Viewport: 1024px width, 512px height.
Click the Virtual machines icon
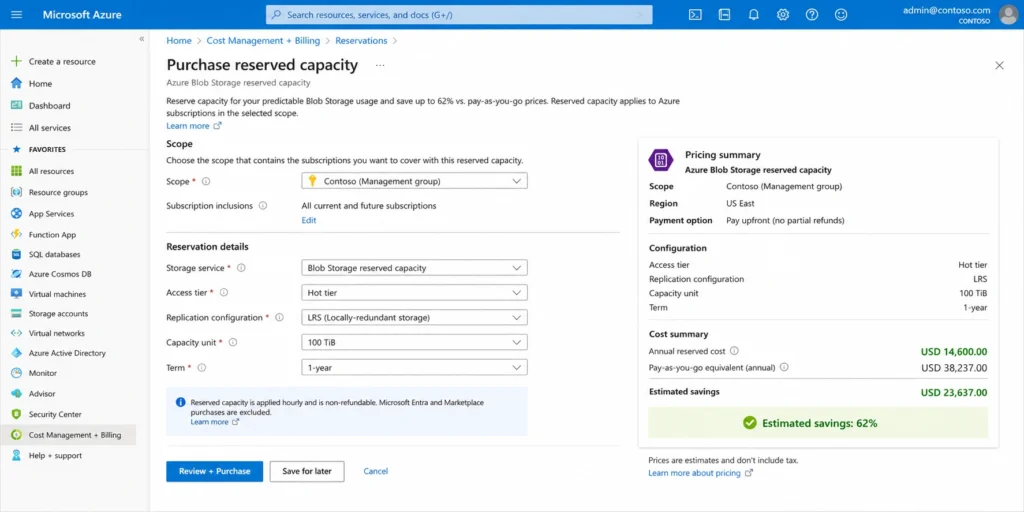click(x=17, y=294)
